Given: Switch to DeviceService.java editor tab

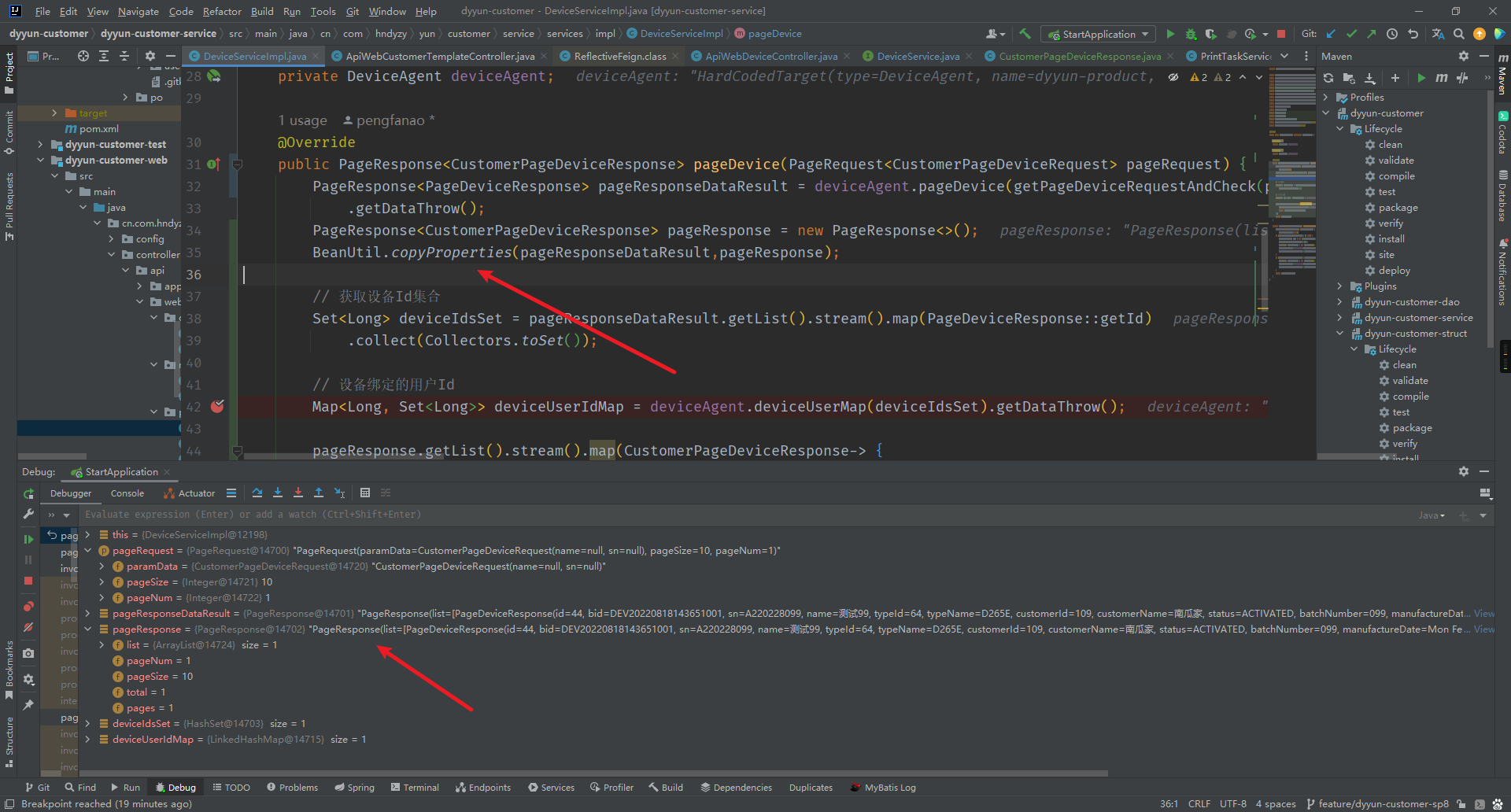Looking at the screenshot, I should point(917,56).
